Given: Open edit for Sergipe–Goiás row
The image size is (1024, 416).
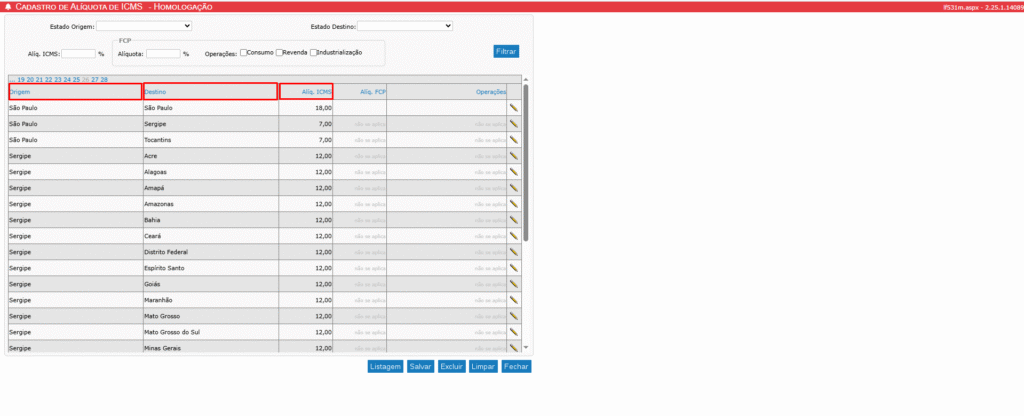Looking at the screenshot, I should 514,284.
